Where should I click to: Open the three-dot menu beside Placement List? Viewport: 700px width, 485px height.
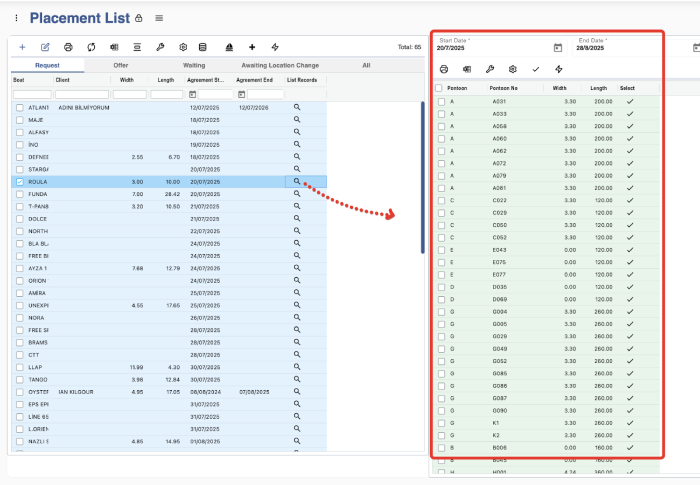(x=17, y=18)
